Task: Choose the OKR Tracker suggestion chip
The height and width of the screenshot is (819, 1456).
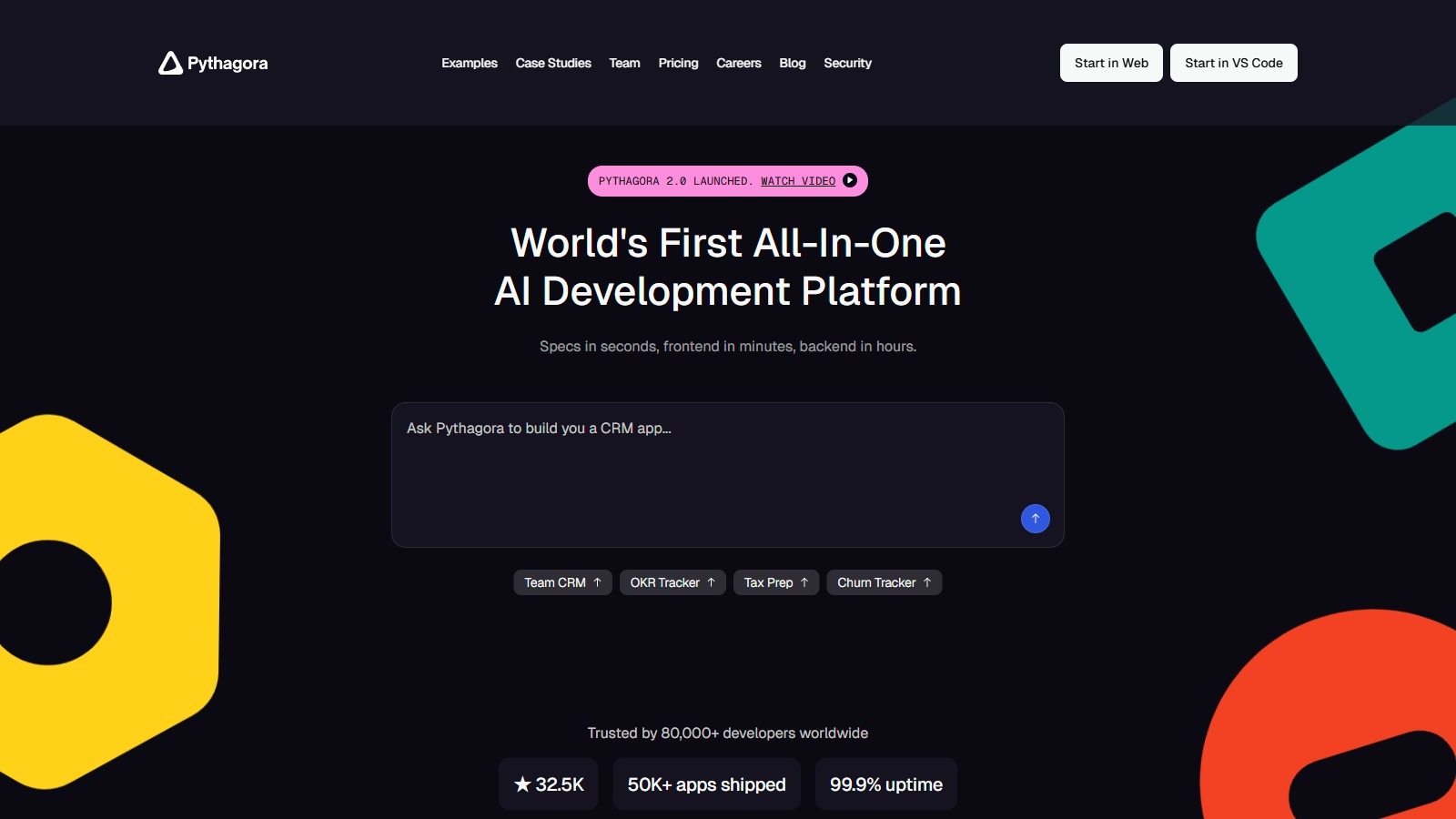Action: (x=672, y=582)
